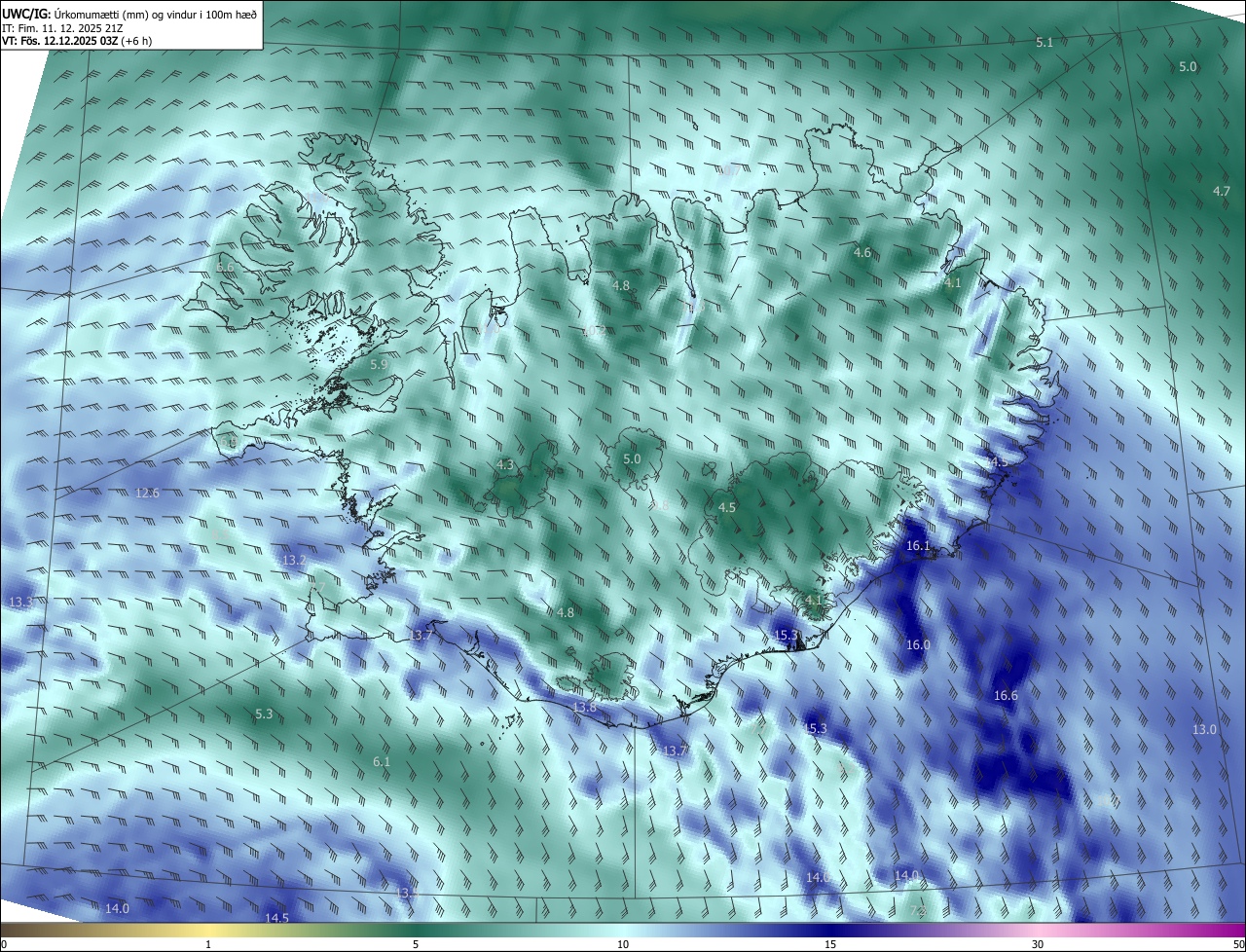This screenshot has height=952, width=1246.
Task: Click the 4.7 value label on the map
Action: [x=1222, y=191]
